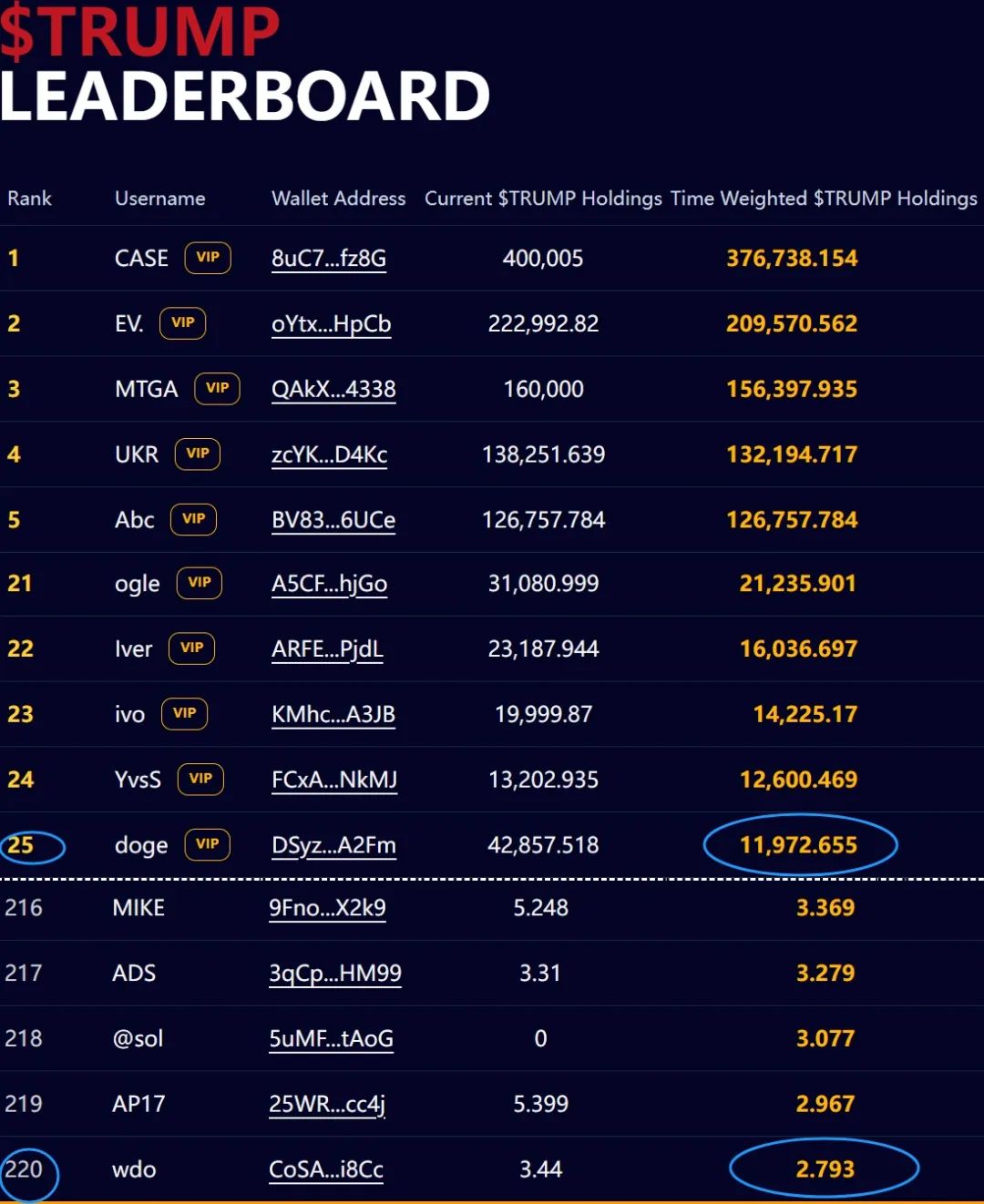
Task: Click the VIP badge next to UKR
Action: pyautogui.click(x=198, y=454)
